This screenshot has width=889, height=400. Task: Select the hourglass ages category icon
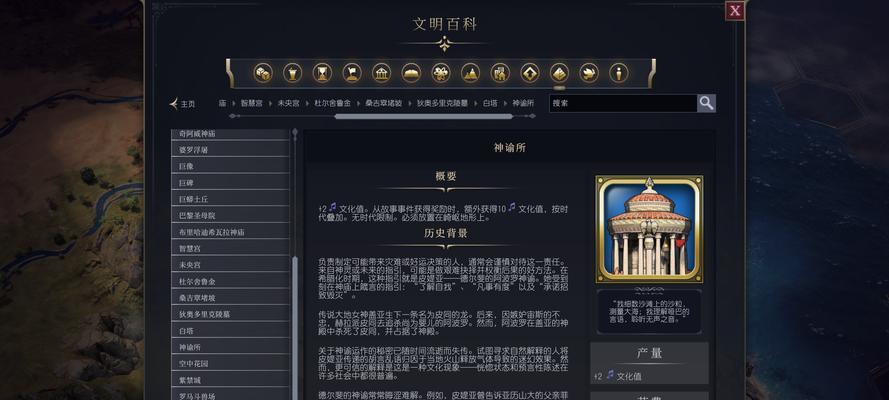[322, 73]
